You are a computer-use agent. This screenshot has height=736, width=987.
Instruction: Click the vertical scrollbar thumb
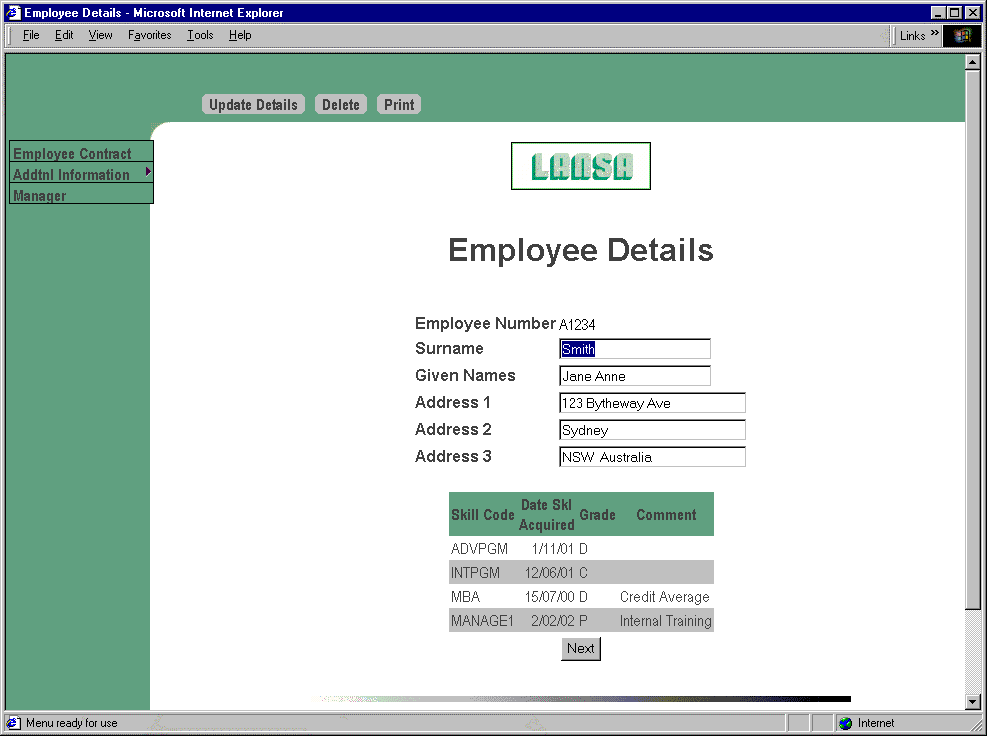click(973, 339)
